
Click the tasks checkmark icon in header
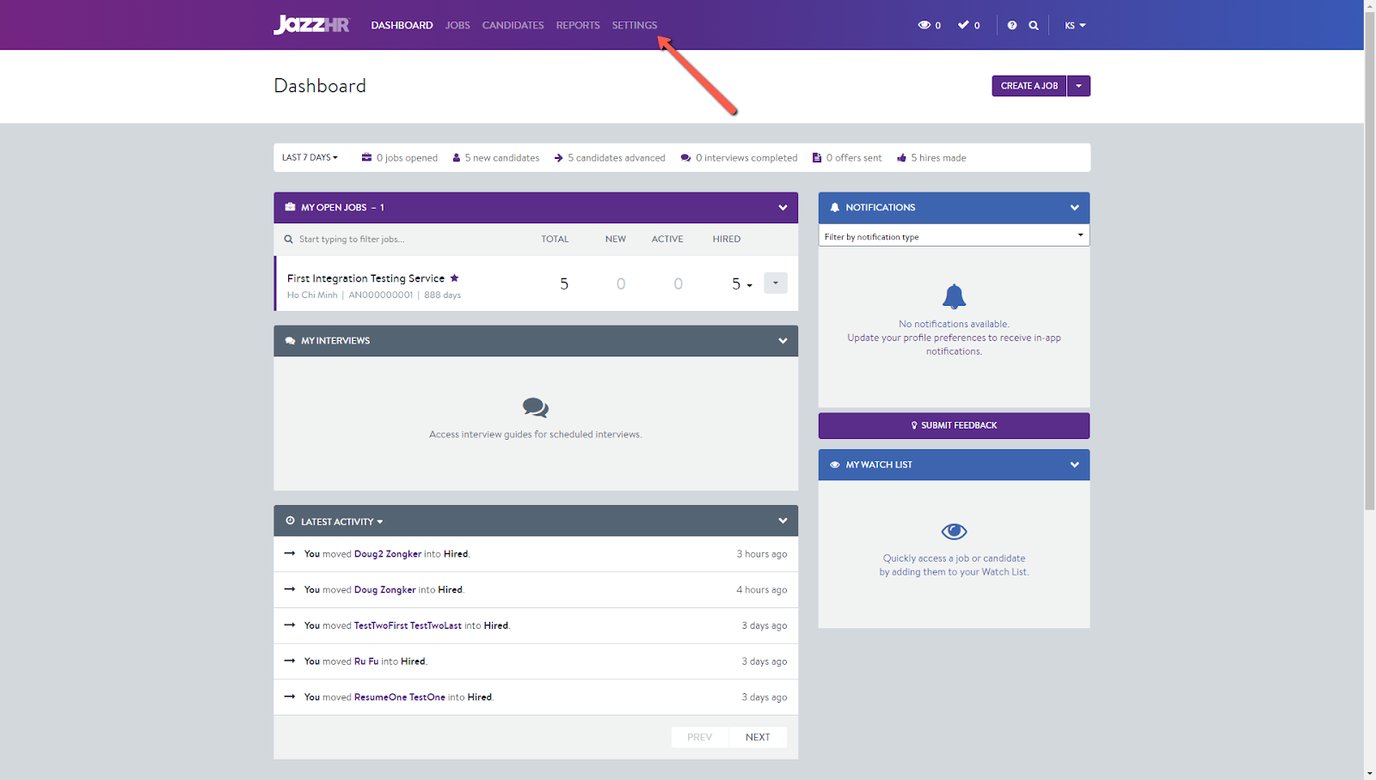(963, 25)
